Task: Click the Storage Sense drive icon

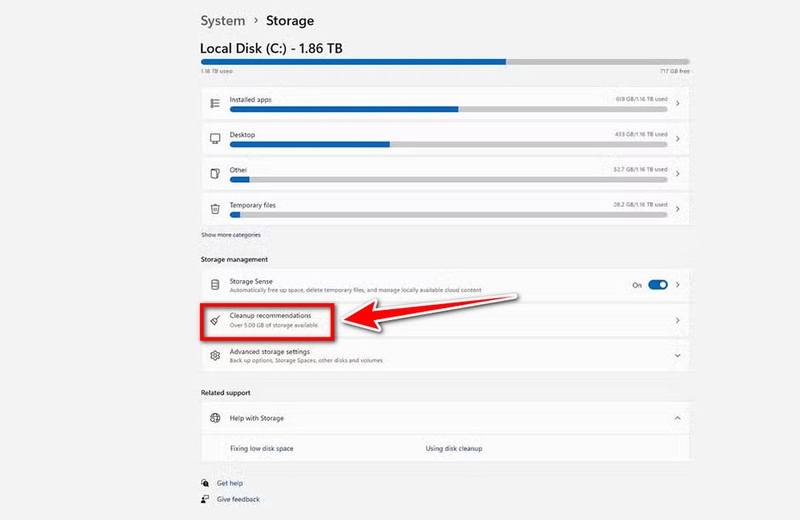Action: pyautogui.click(x=215, y=285)
